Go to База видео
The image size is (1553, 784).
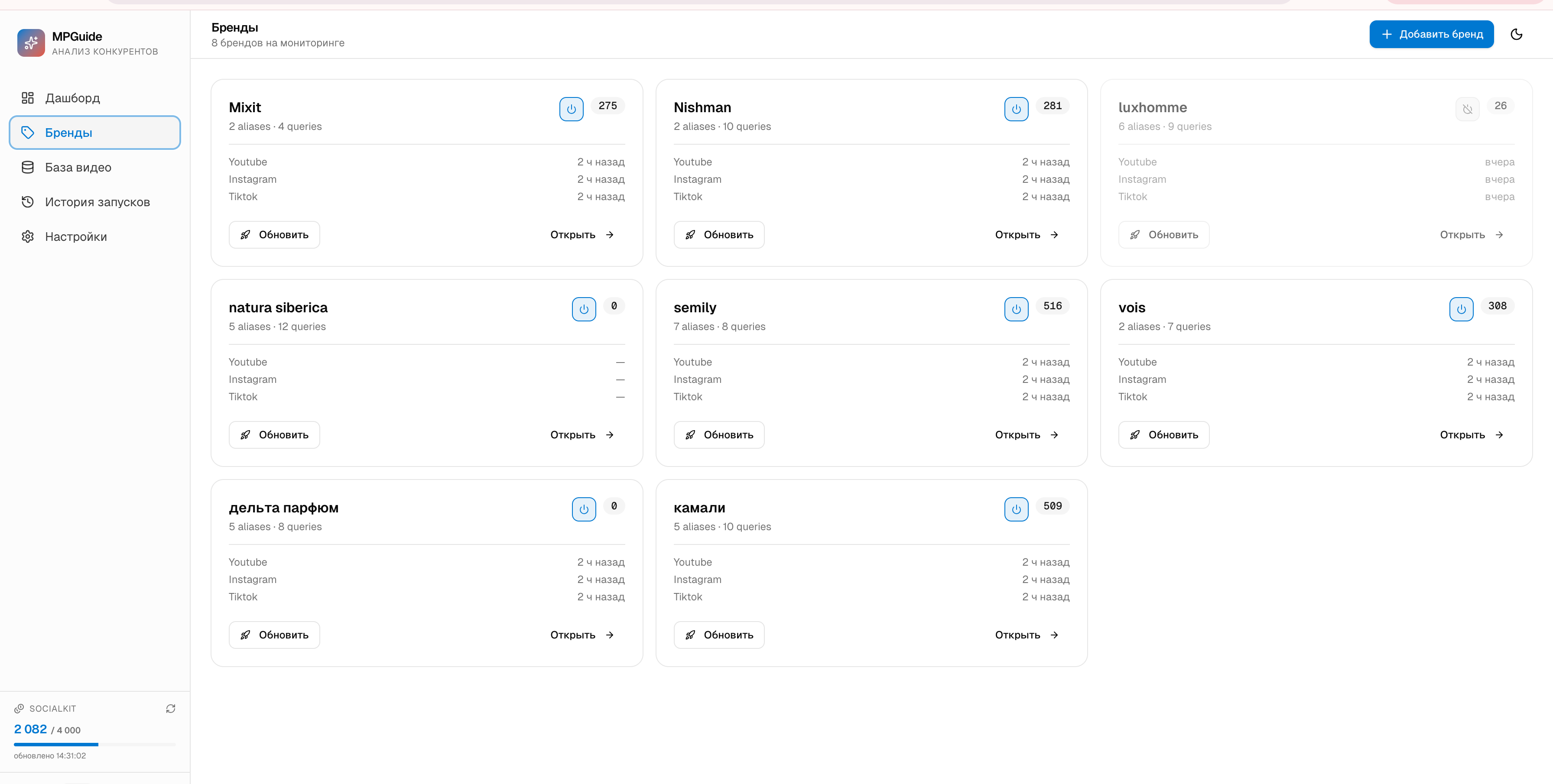(x=94, y=168)
